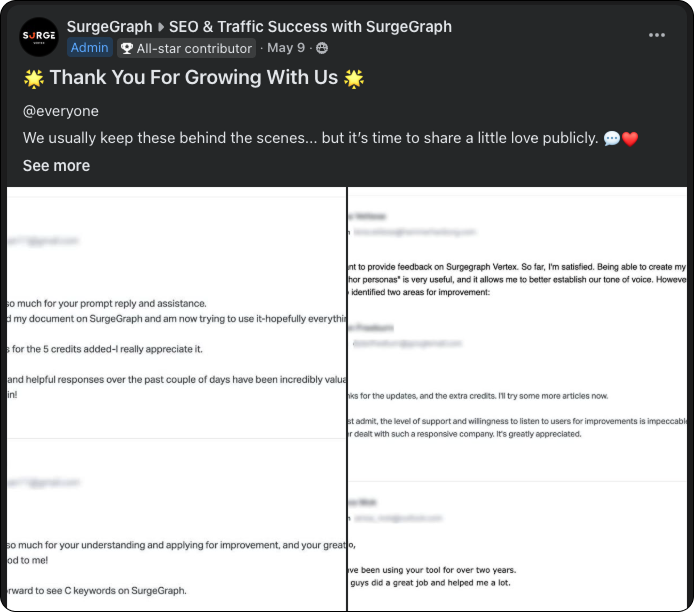The width and height of the screenshot is (694, 612).
Task: Click the globe audience icon beside the date
Action: (x=321, y=48)
